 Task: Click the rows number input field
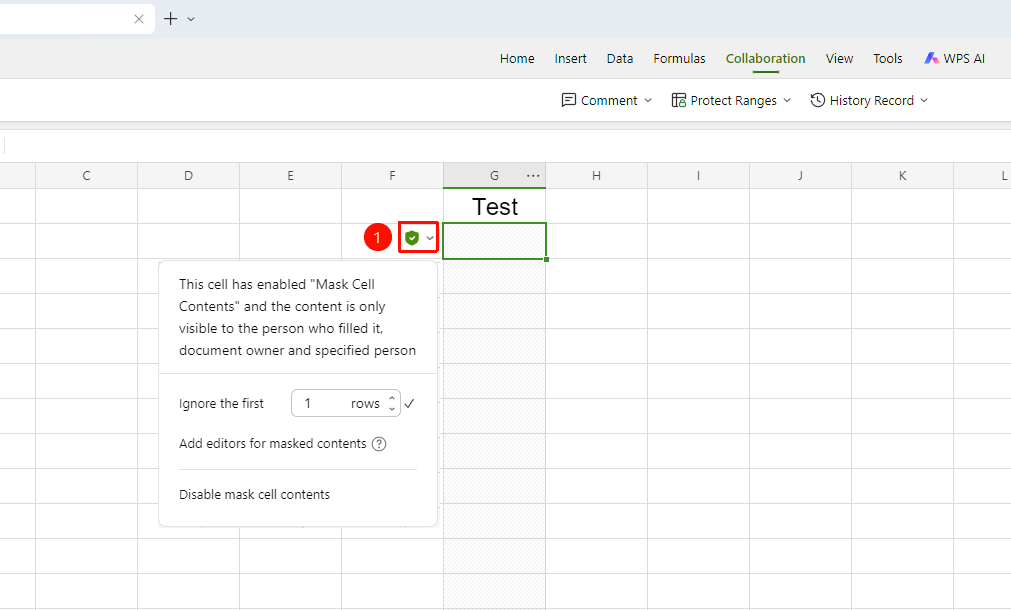[346, 404]
